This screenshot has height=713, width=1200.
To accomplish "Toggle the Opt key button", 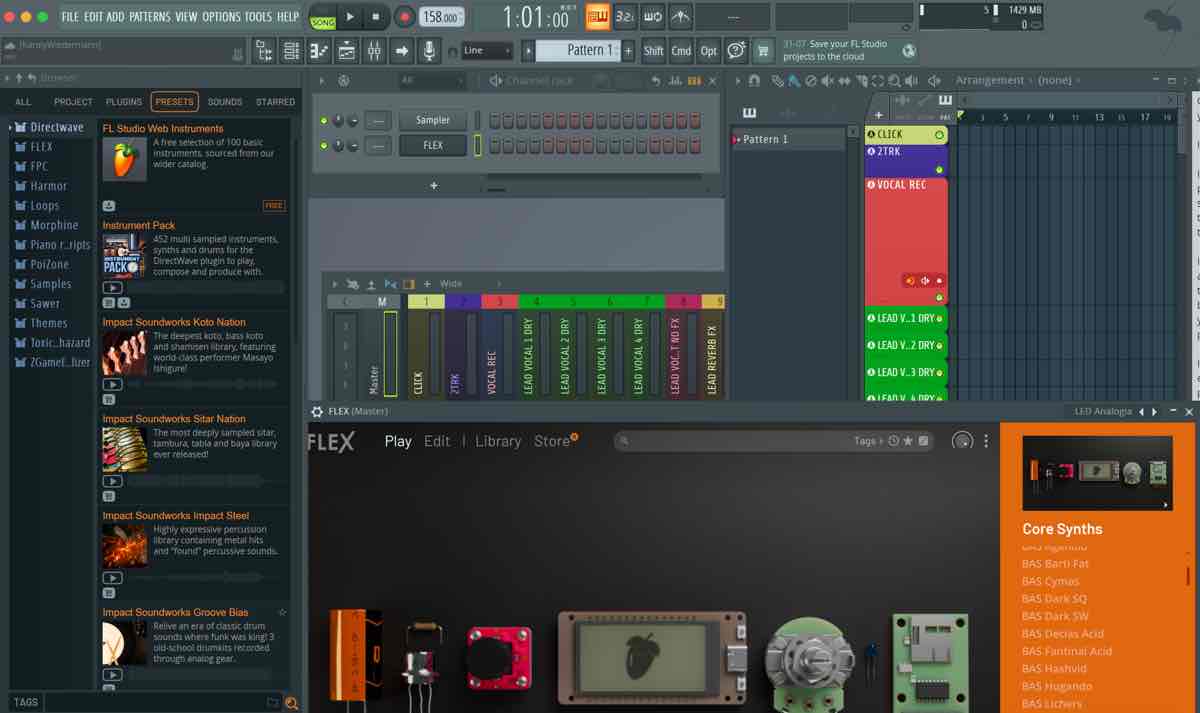I will coord(709,50).
